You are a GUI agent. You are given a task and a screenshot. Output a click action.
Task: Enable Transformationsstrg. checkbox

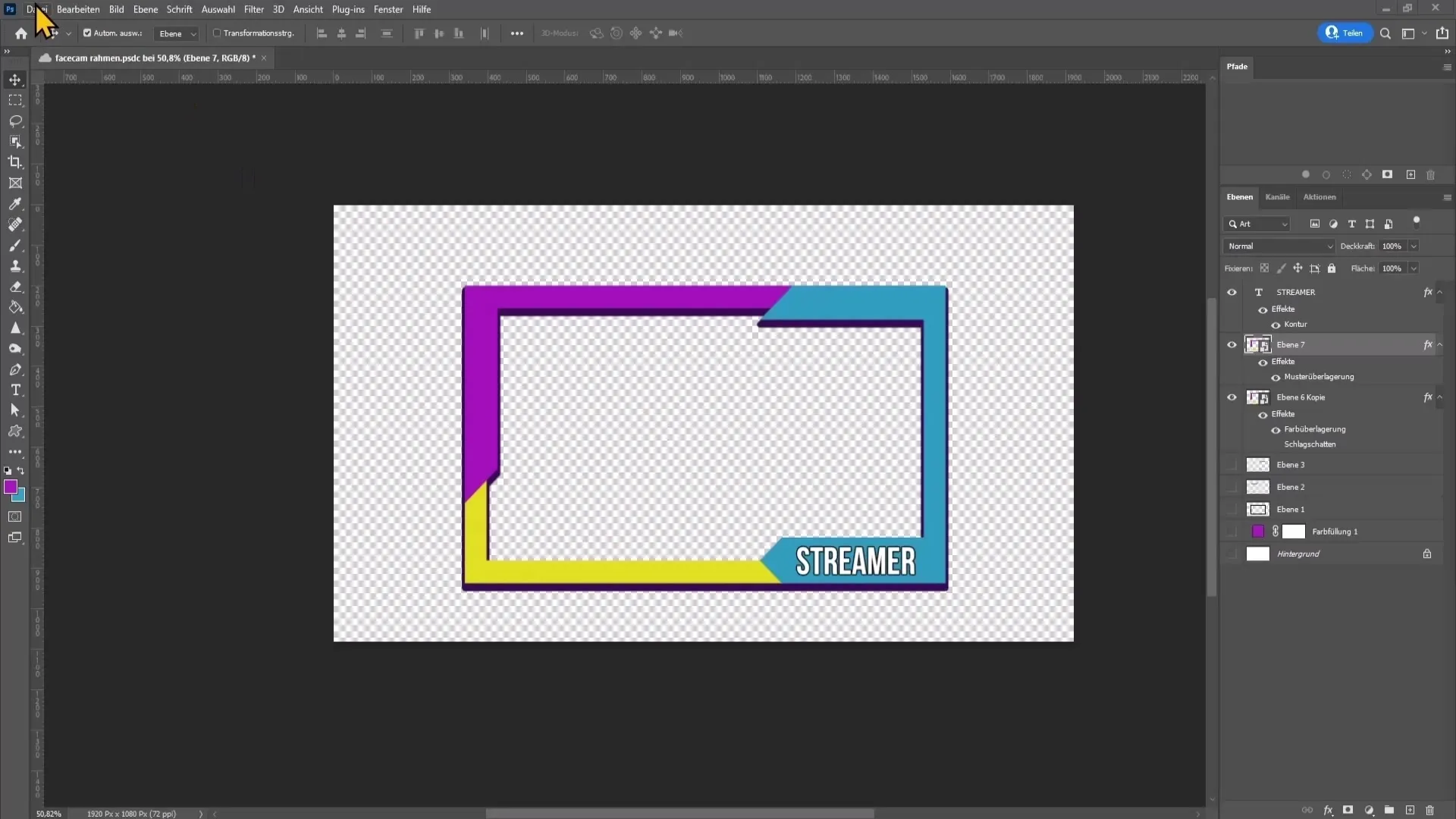click(x=217, y=33)
